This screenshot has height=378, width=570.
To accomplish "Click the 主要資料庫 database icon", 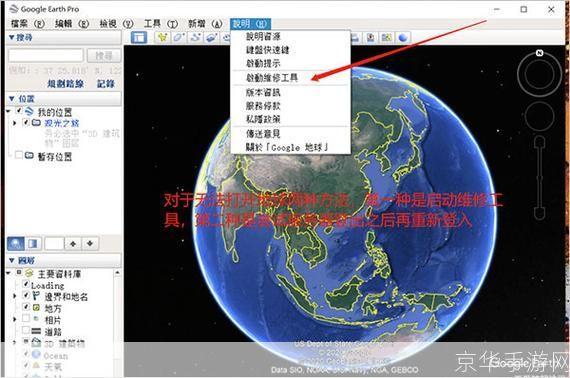I will (x=29, y=273).
